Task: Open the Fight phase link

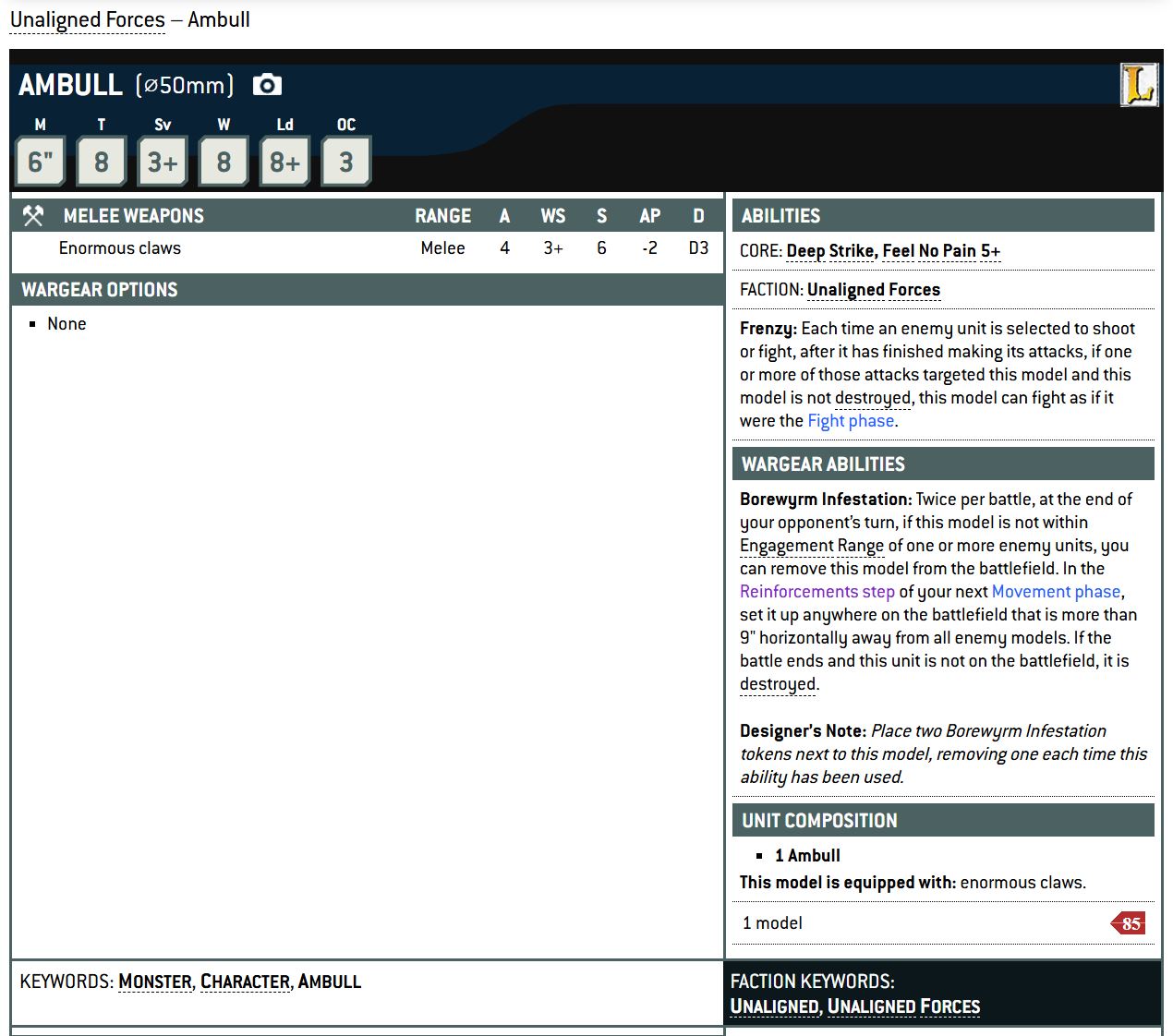Action: tap(851, 421)
